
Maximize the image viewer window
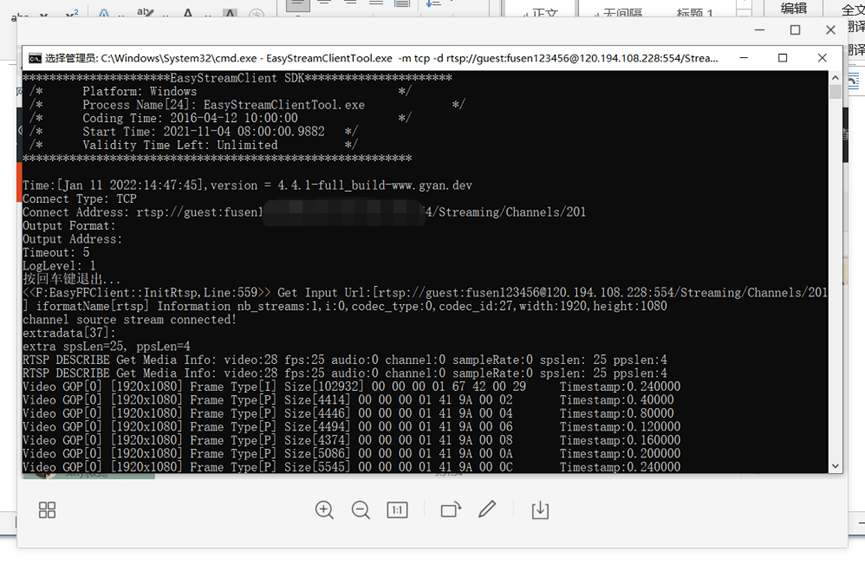[795, 30]
